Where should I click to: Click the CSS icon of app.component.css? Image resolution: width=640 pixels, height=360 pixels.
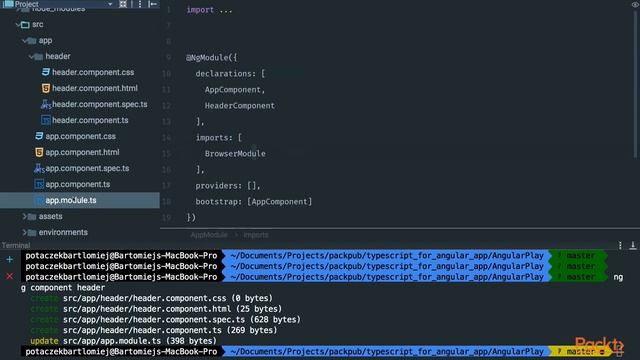(x=39, y=136)
